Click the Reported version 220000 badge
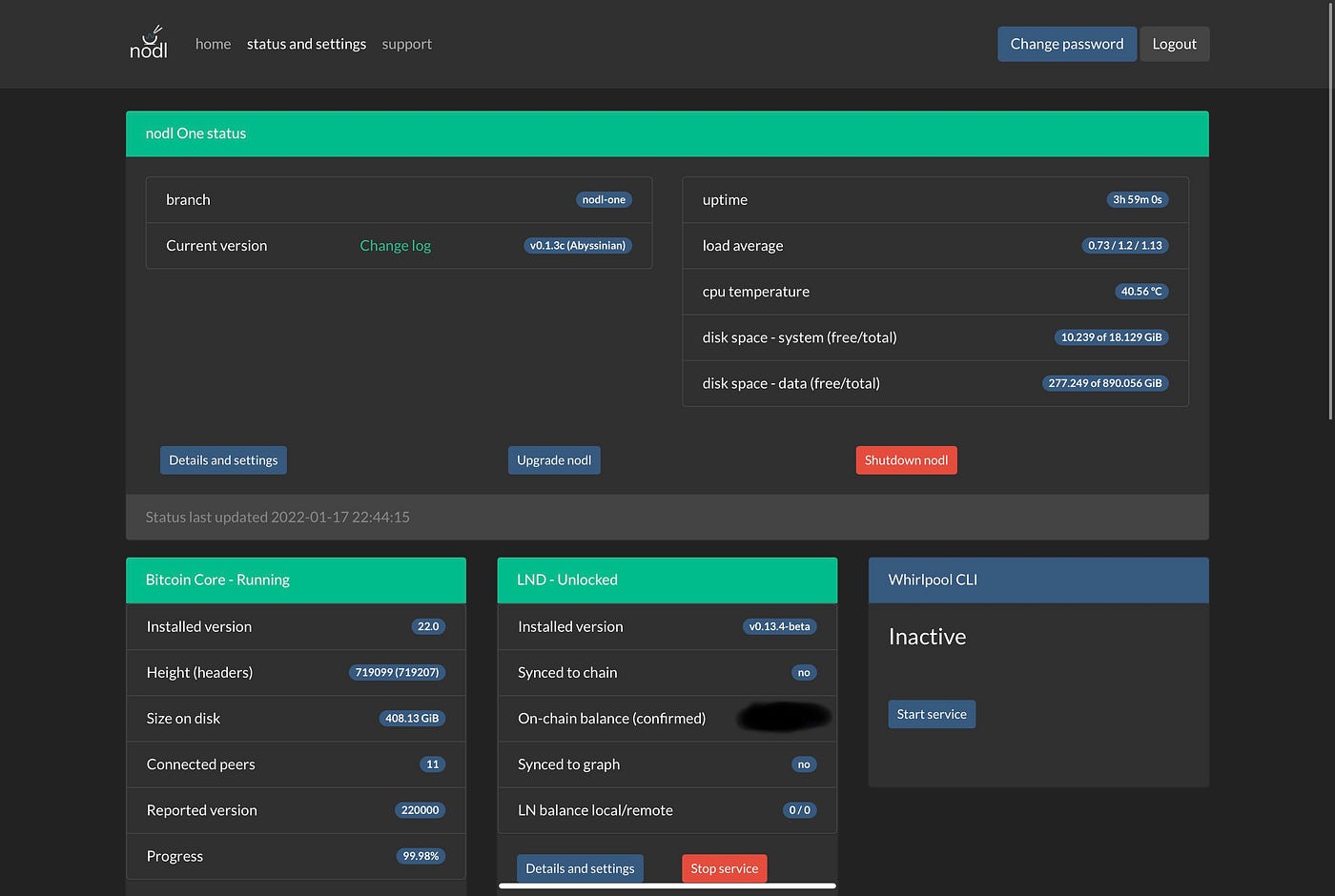This screenshot has height=896, width=1335. point(420,809)
